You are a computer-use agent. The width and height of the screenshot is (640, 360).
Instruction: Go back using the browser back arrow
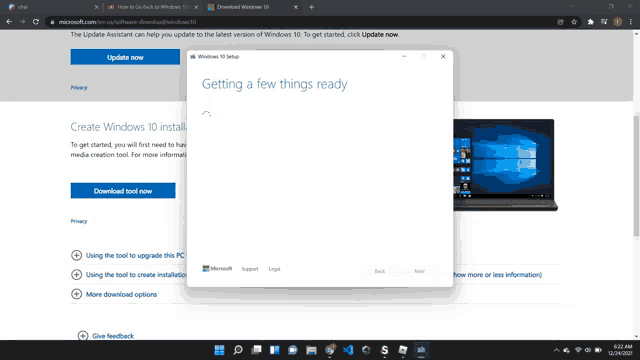tap(9, 22)
